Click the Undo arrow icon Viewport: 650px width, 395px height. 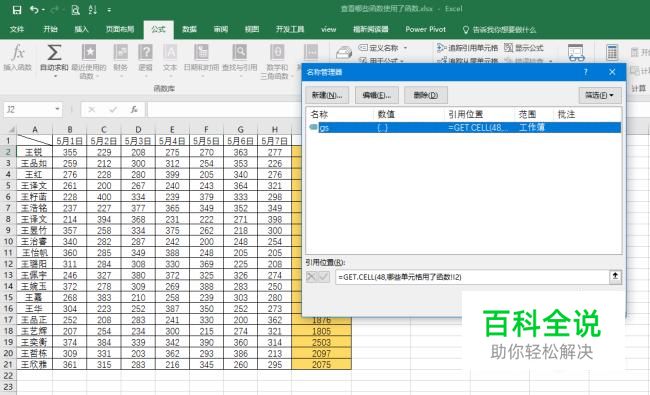click(34, 10)
